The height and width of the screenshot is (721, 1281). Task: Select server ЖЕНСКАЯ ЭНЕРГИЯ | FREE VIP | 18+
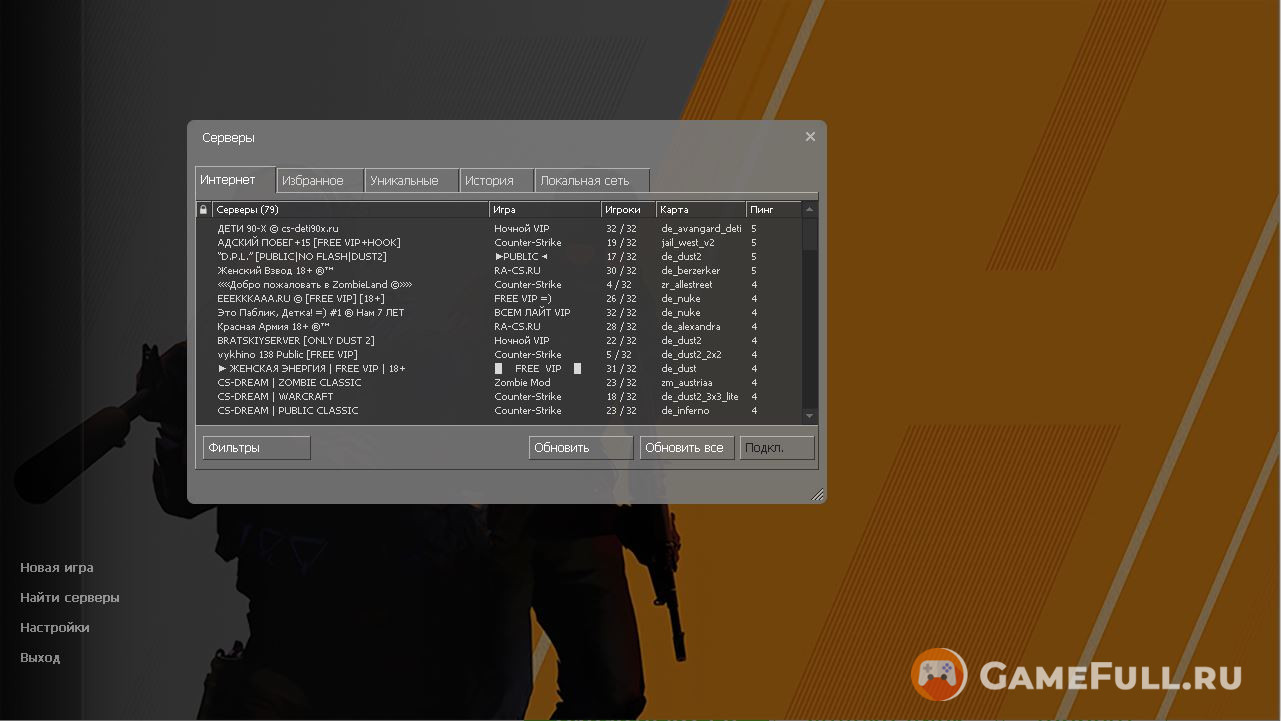pyautogui.click(x=500, y=369)
